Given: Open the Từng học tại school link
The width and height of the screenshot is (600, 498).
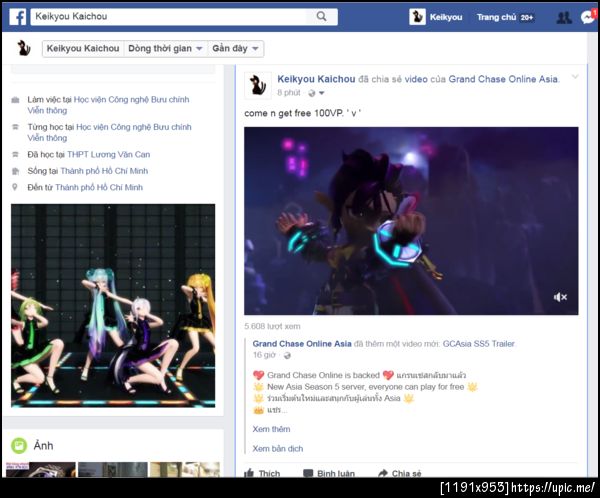Looking at the screenshot, I should [109, 132].
